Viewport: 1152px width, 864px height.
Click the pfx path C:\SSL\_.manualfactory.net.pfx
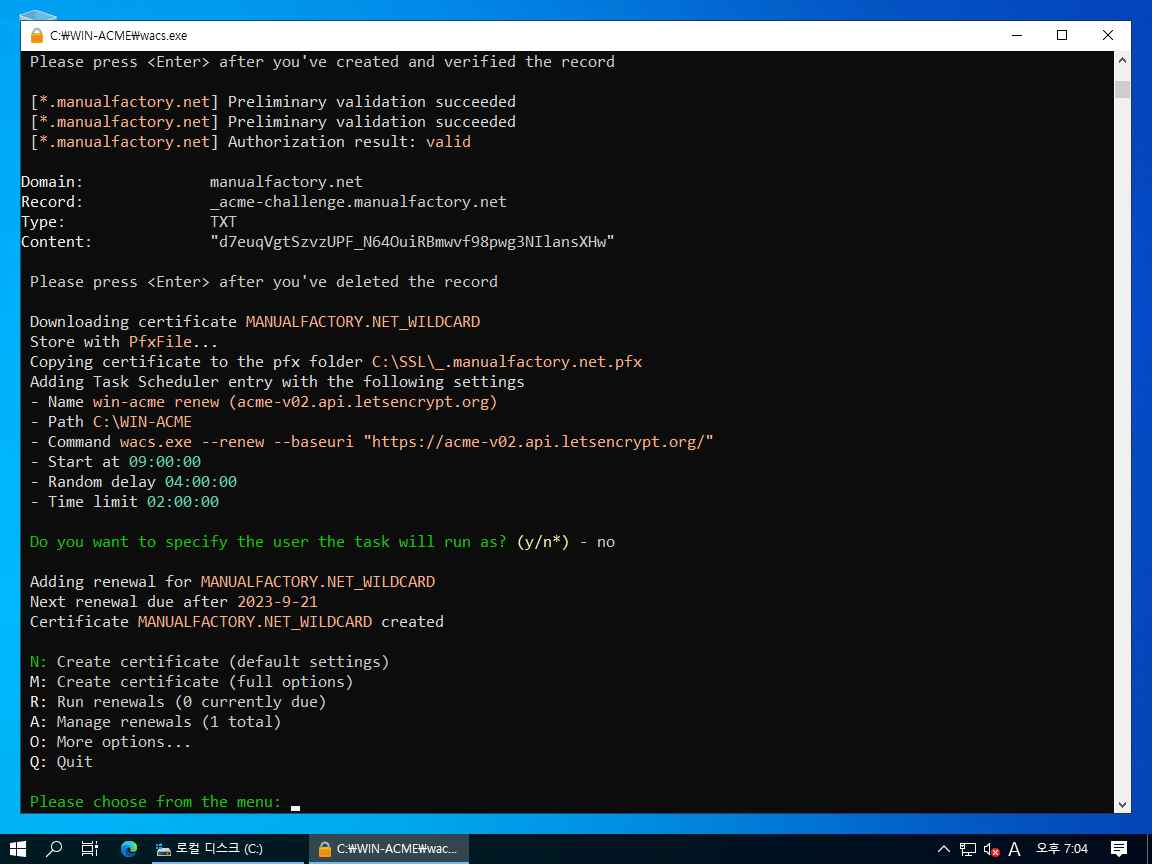click(507, 361)
